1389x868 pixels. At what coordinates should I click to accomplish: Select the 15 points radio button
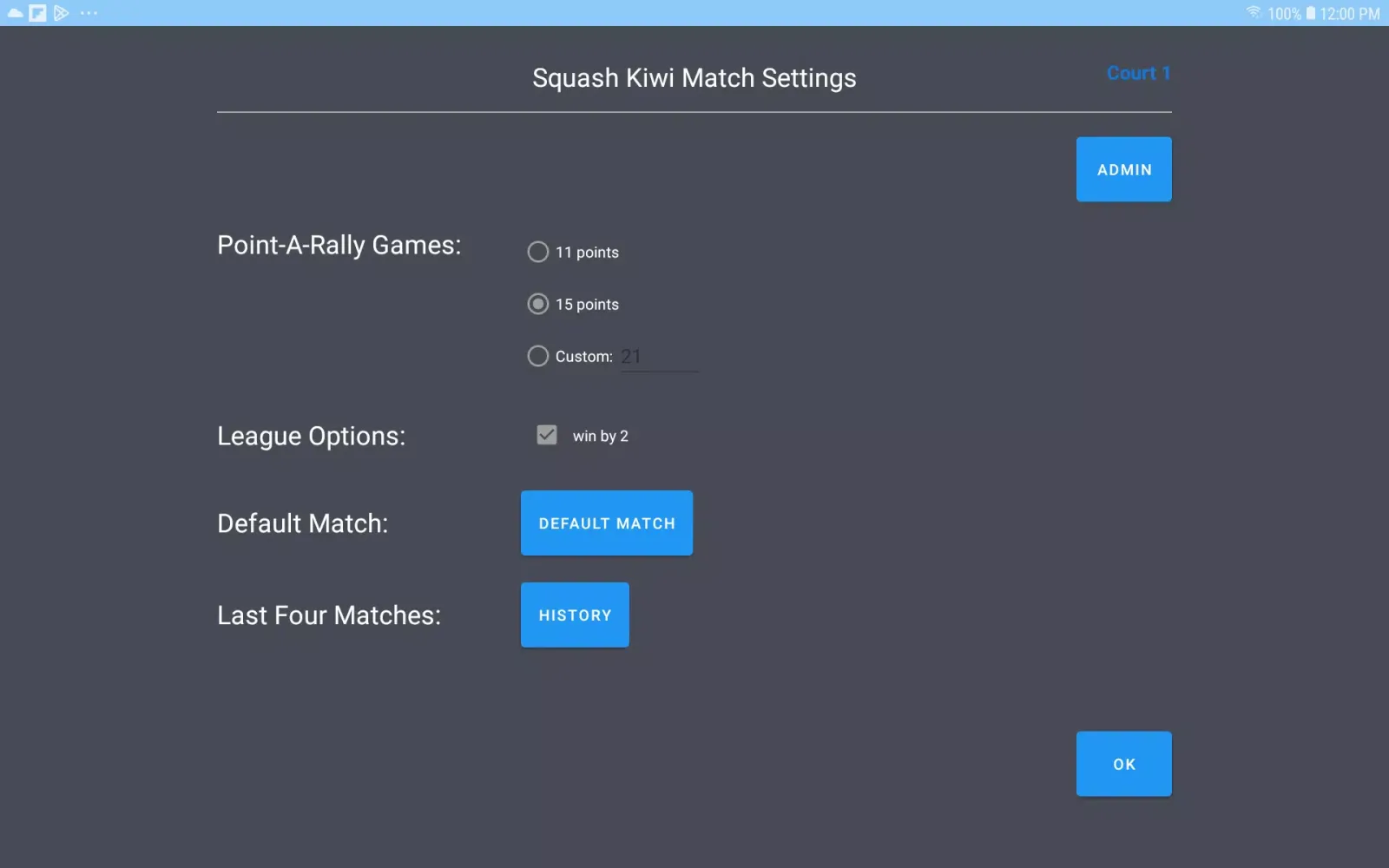(538, 304)
